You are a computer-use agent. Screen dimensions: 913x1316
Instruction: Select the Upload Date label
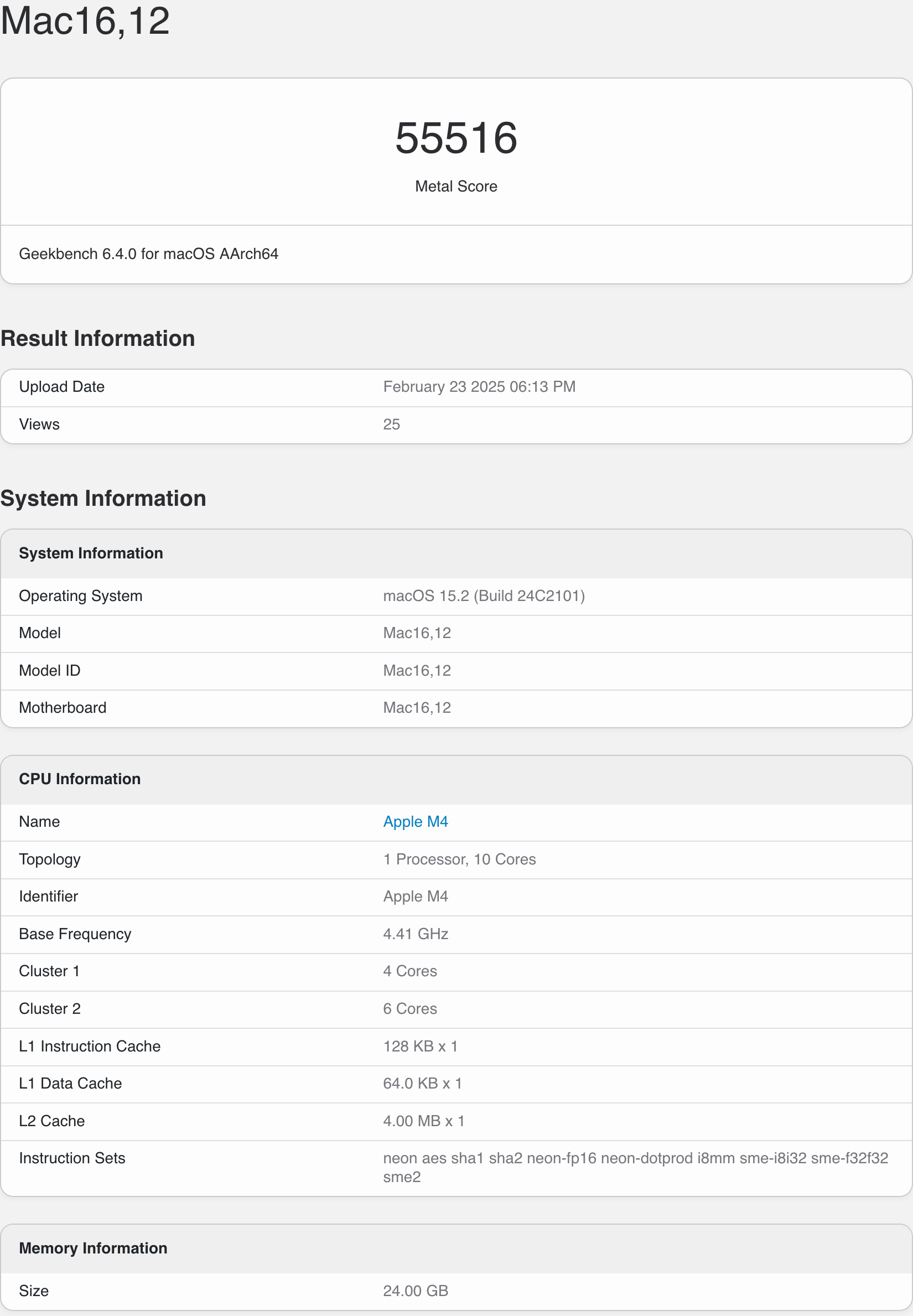click(x=62, y=387)
